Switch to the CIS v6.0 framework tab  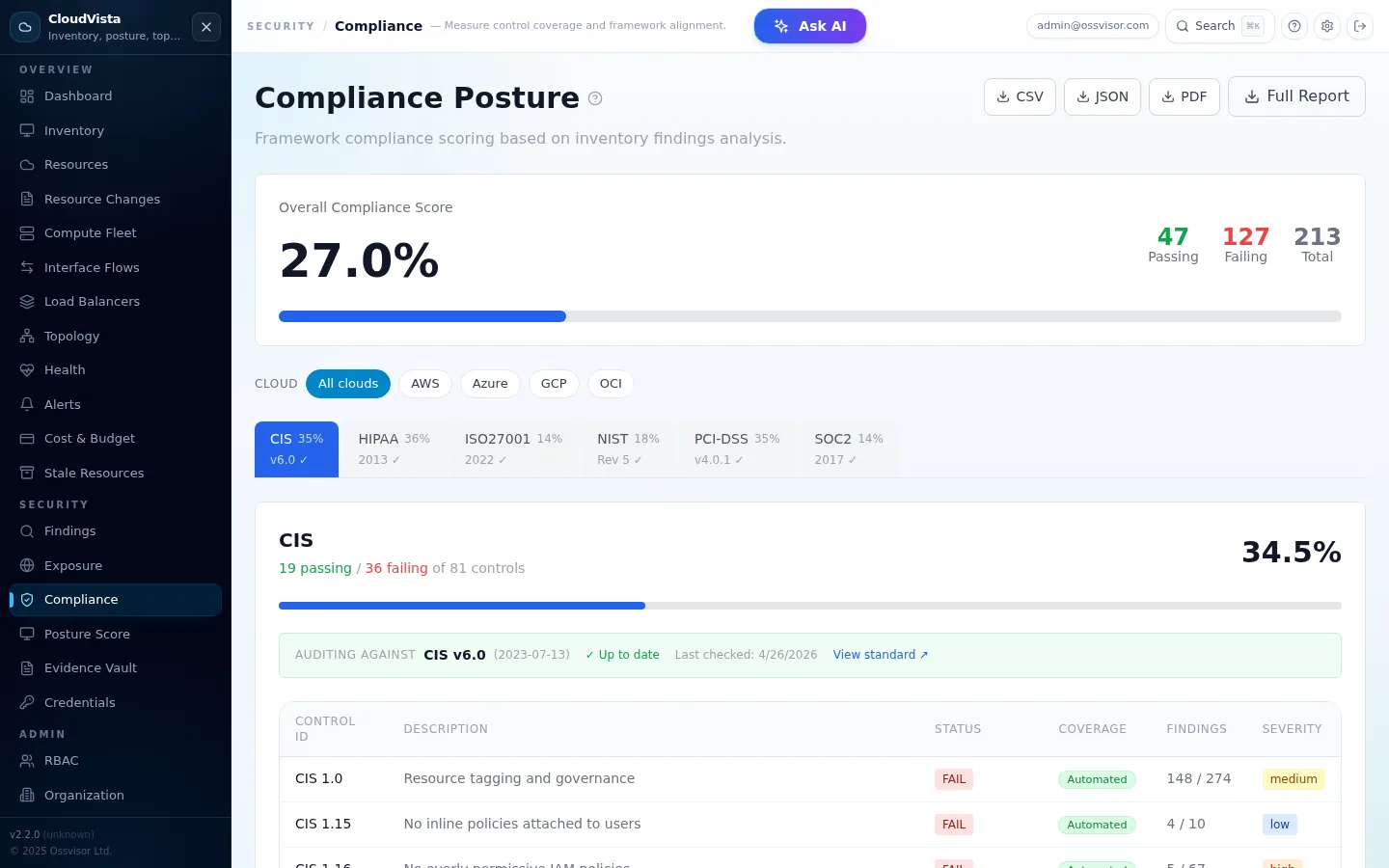point(296,449)
